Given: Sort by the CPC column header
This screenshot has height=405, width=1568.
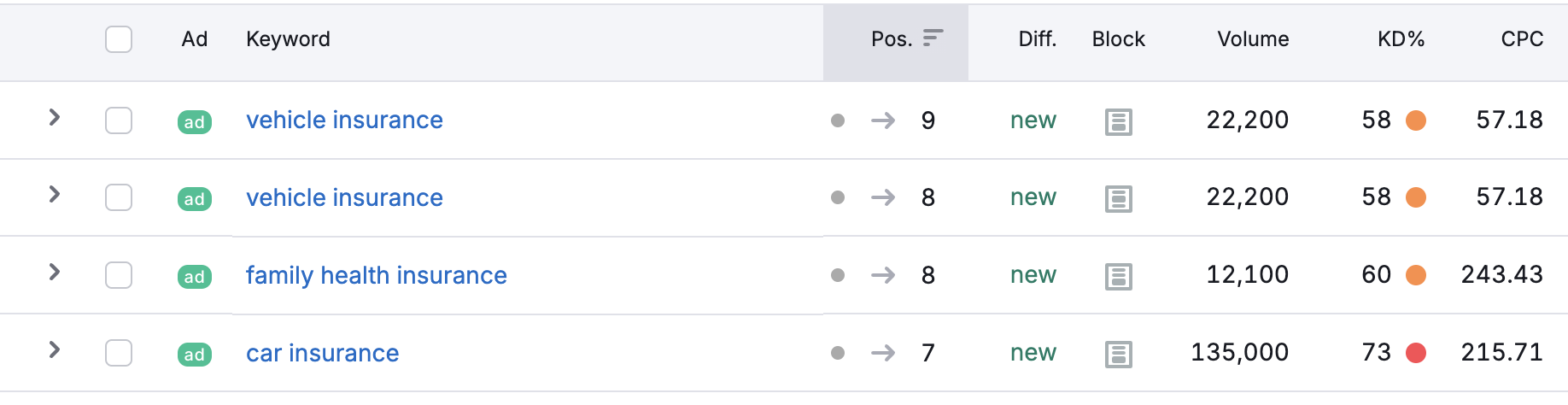Looking at the screenshot, I should 1522,39.
